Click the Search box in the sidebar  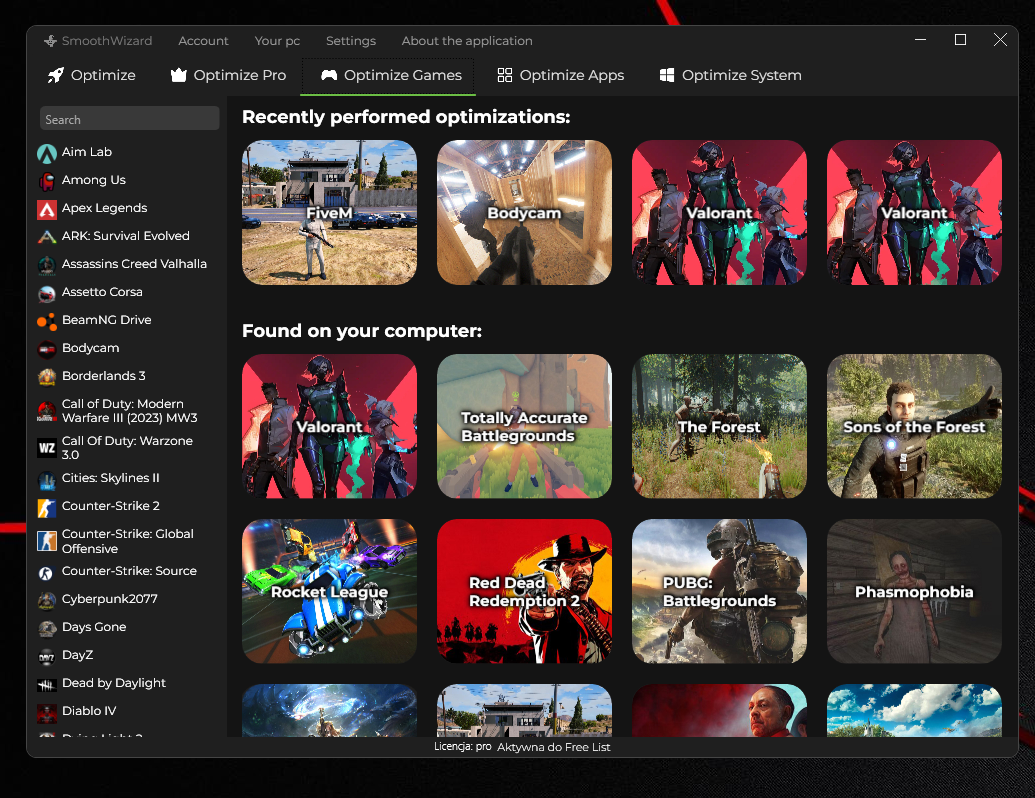[128, 118]
